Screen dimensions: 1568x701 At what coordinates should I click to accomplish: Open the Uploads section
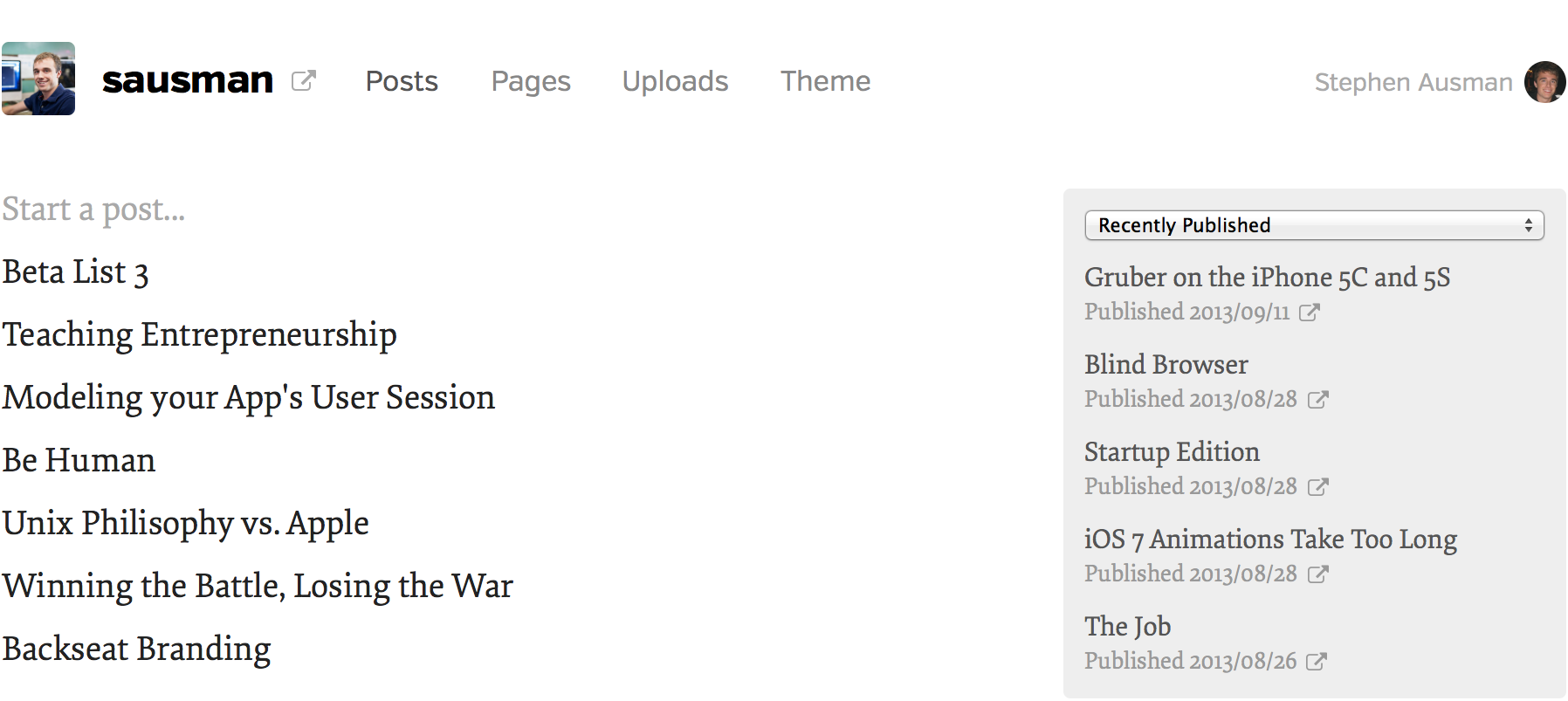[x=675, y=81]
